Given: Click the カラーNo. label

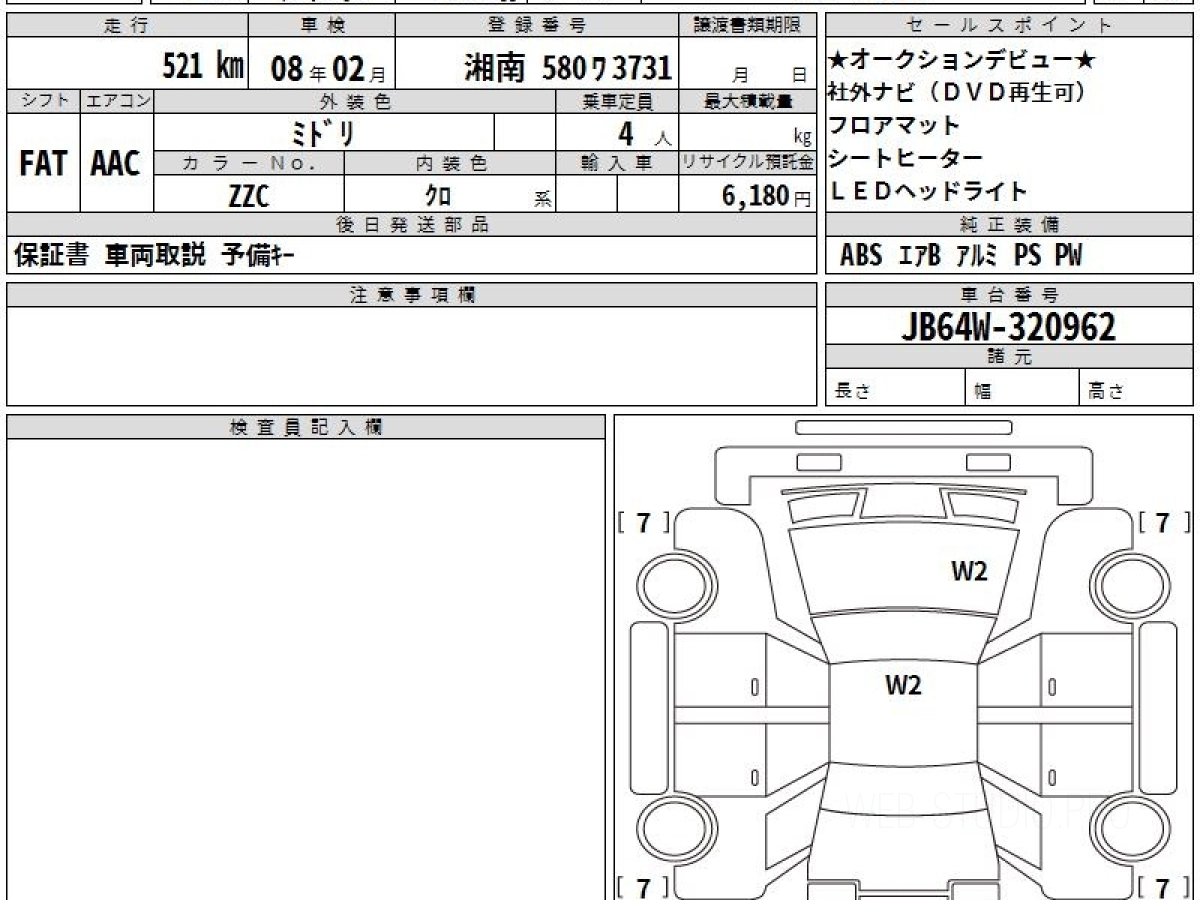Looking at the screenshot, I should tap(249, 163).
